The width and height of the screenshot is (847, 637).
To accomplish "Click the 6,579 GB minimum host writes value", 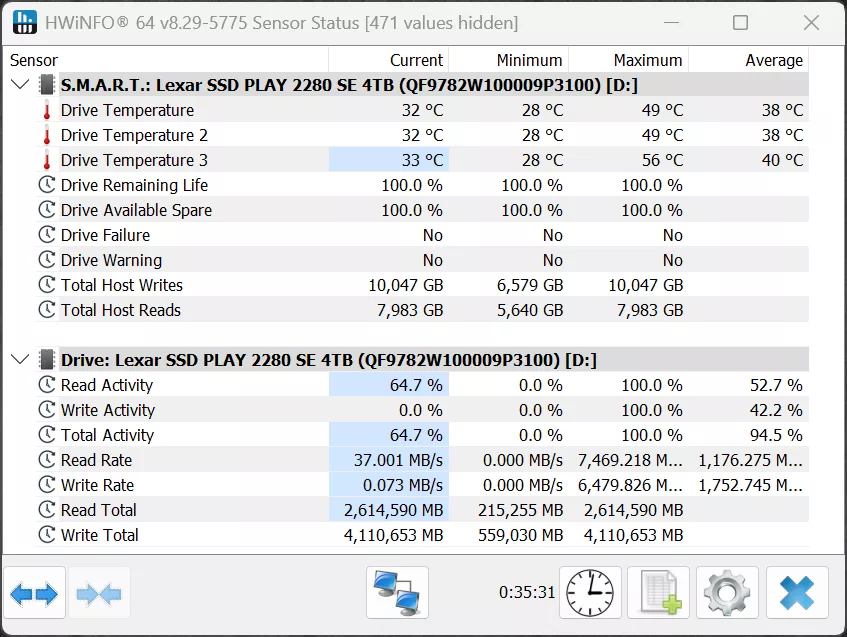I will pyautogui.click(x=530, y=285).
